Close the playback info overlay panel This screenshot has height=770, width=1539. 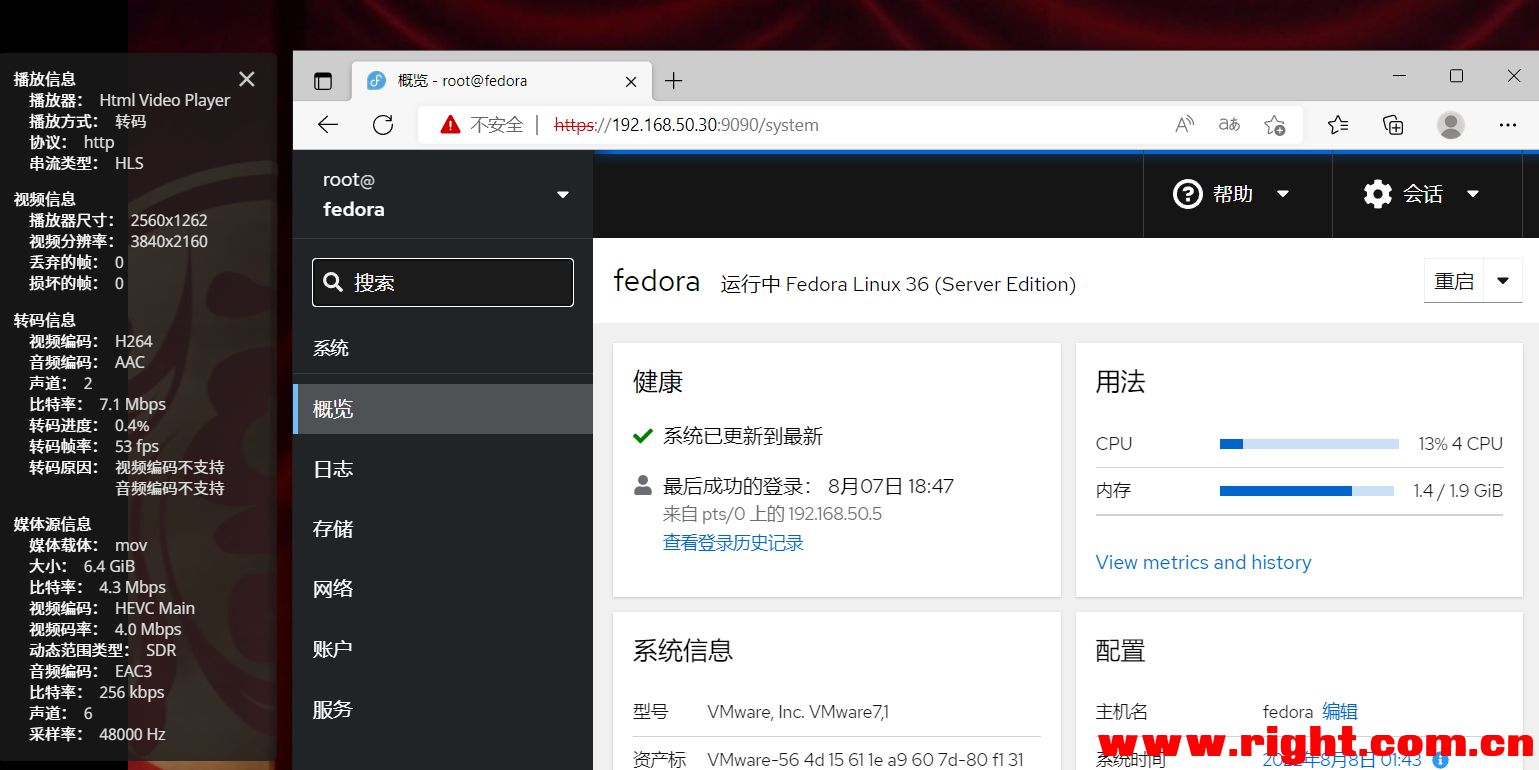click(247, 79)
